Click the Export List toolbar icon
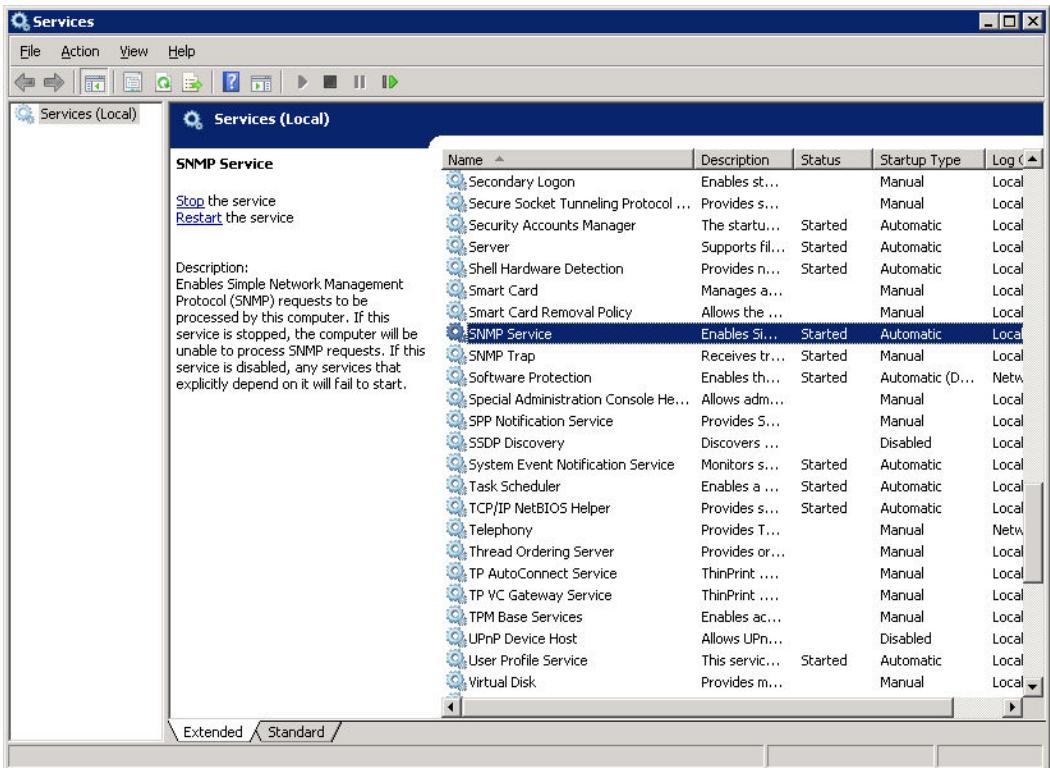Viewport: 1050px width, 768px height. pyautogui.click(x=192, y=82)
